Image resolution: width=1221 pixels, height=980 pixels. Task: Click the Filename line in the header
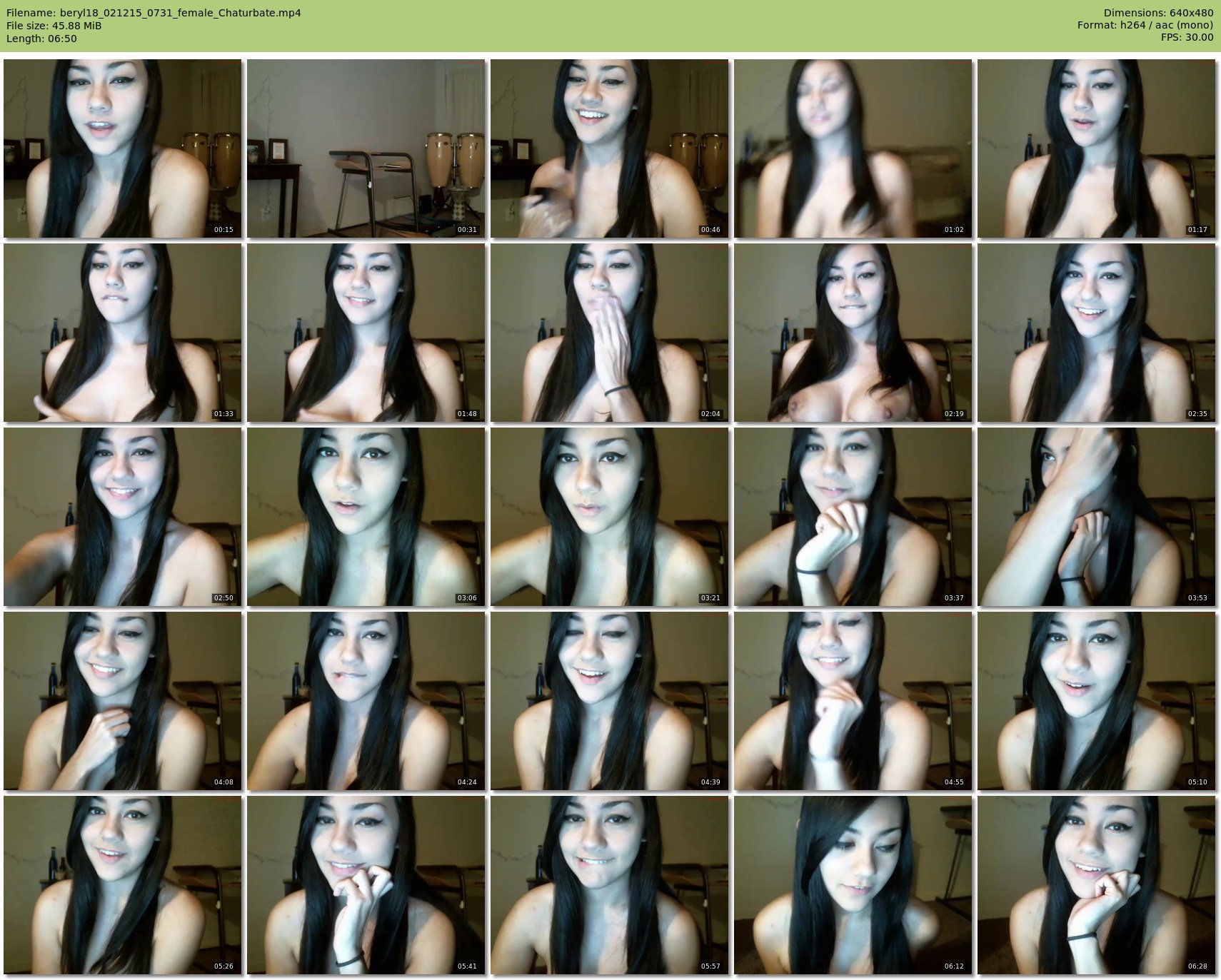coord(154,13)
